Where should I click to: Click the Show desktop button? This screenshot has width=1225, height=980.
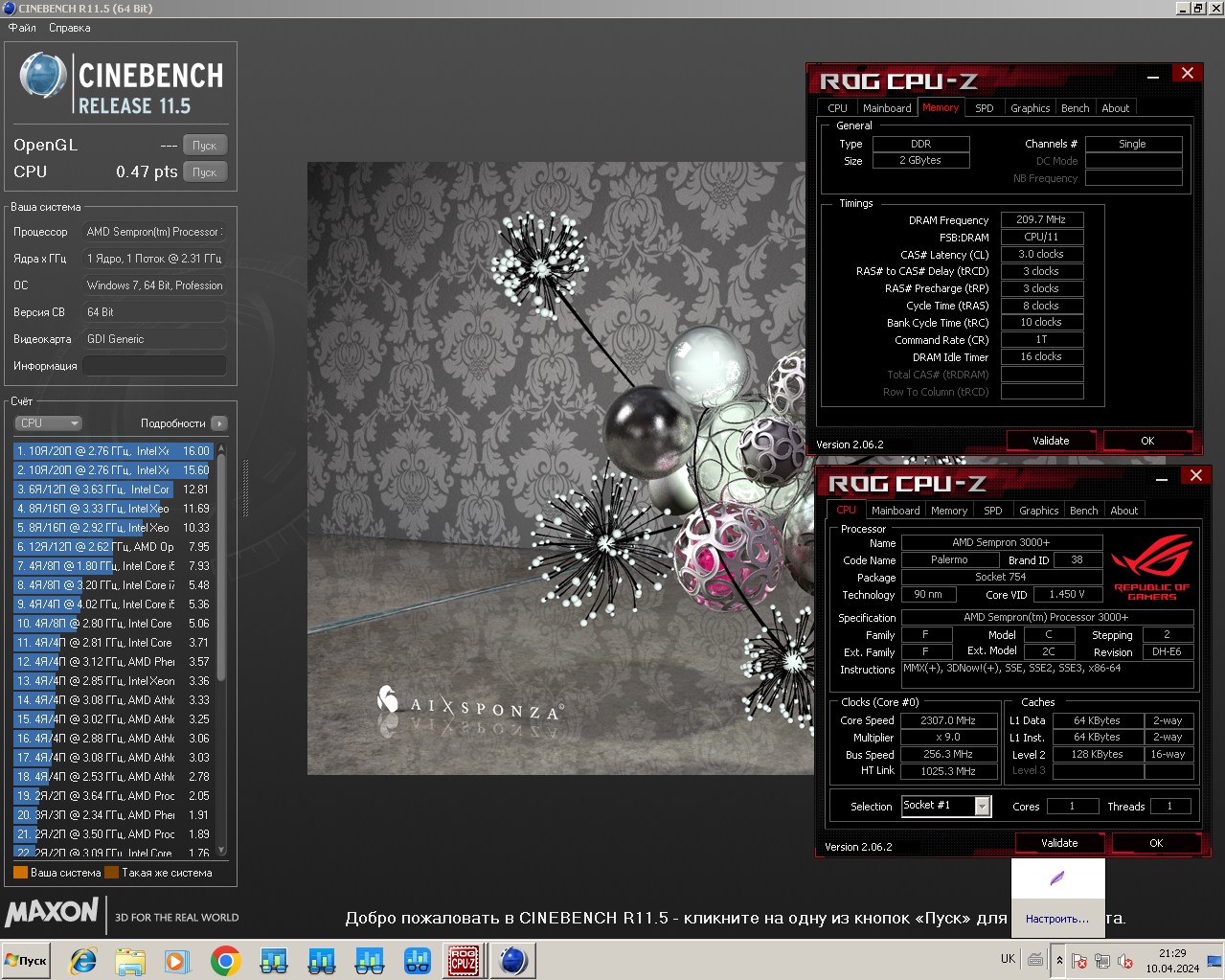pyautogui.click(x=1214, y=961)
